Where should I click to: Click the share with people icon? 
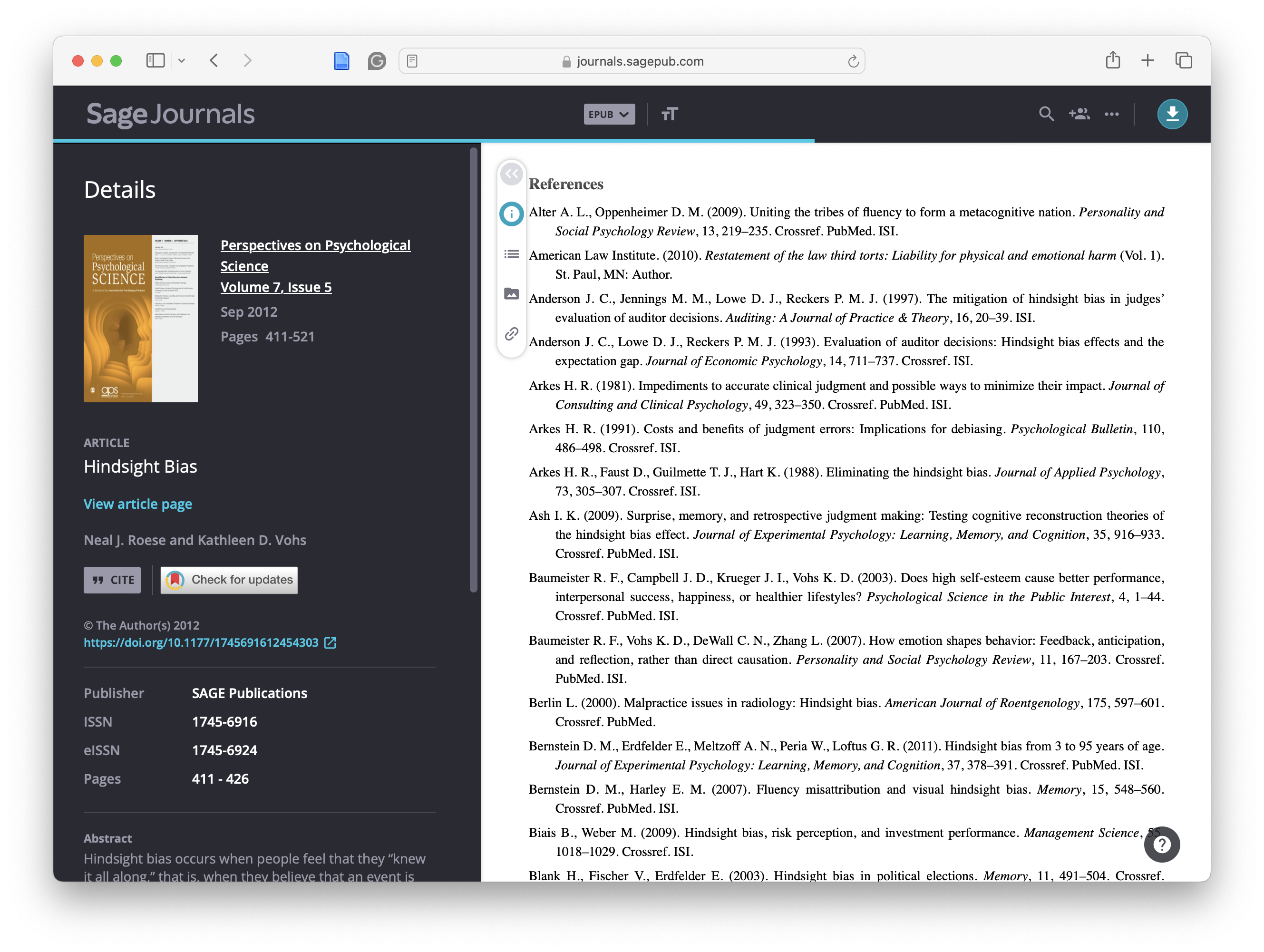click(x=1079, y=114)
